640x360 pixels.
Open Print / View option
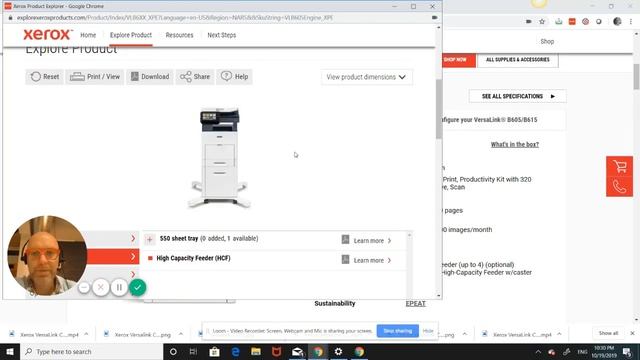(95, 77)
